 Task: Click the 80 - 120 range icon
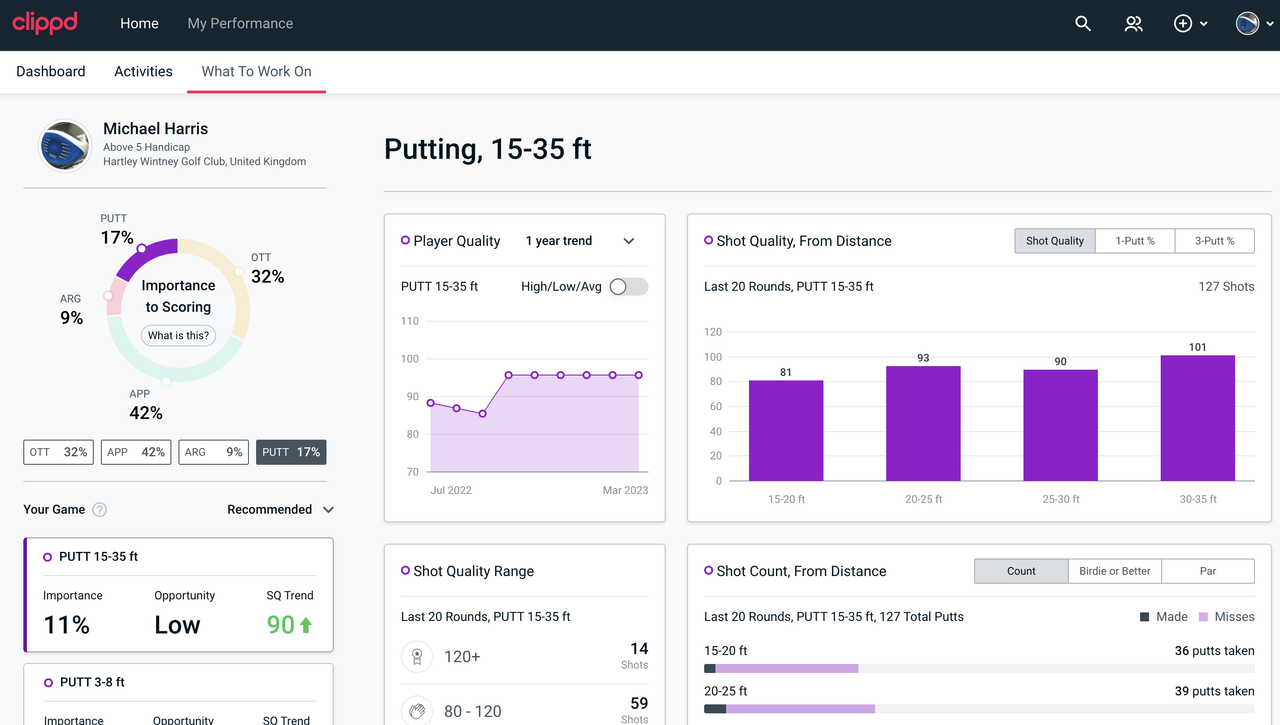pos(417,711)
